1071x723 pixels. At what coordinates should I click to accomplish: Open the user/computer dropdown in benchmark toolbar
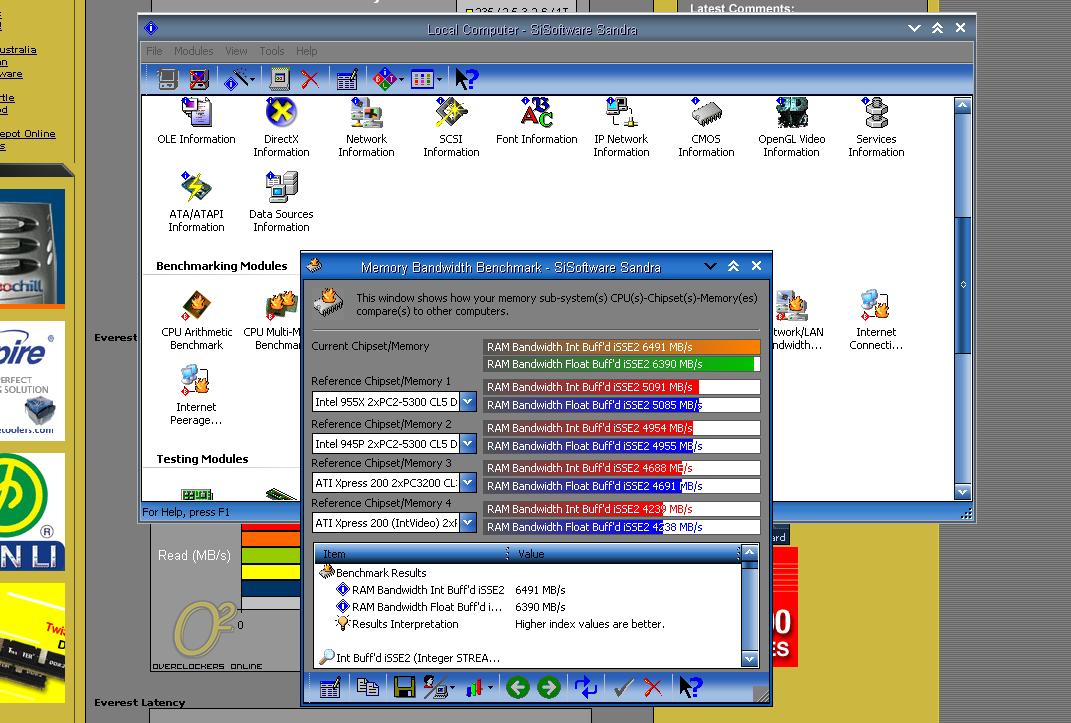[452, 687]
